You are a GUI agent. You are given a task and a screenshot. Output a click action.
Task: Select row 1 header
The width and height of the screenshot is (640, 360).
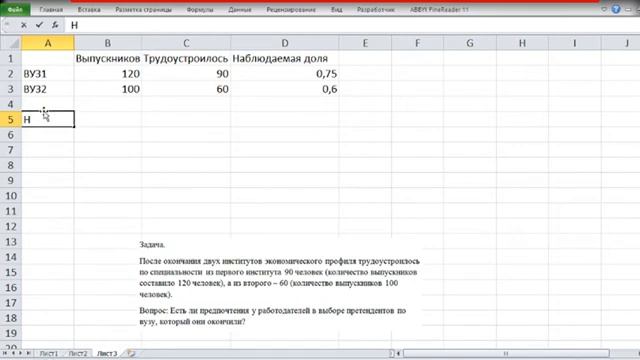tap(11, 58)
